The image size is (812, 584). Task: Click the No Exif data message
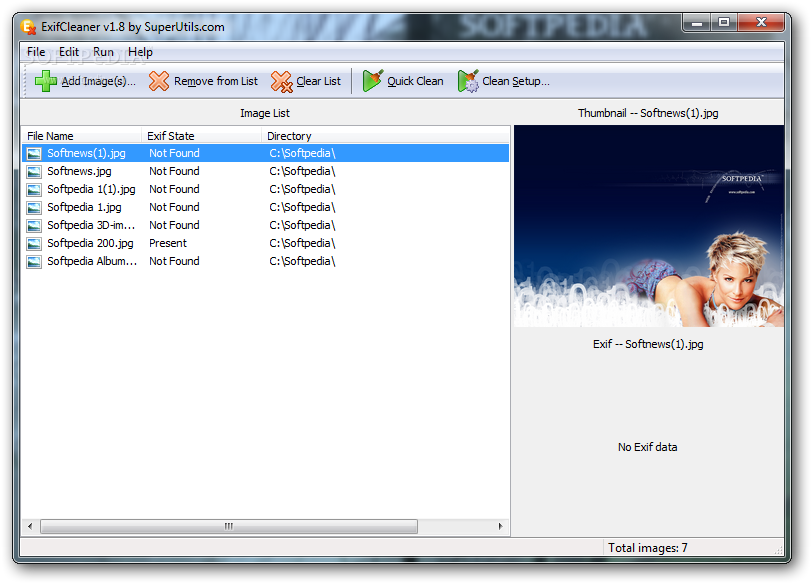(647, 447)
